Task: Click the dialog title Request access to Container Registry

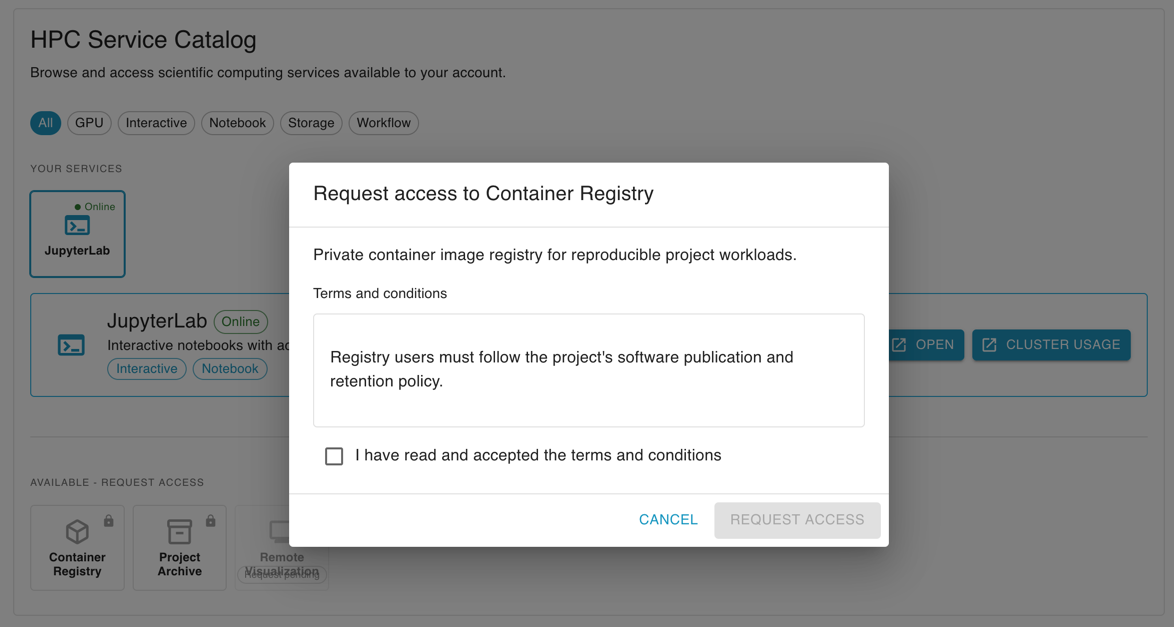Action: click(483, 193)
